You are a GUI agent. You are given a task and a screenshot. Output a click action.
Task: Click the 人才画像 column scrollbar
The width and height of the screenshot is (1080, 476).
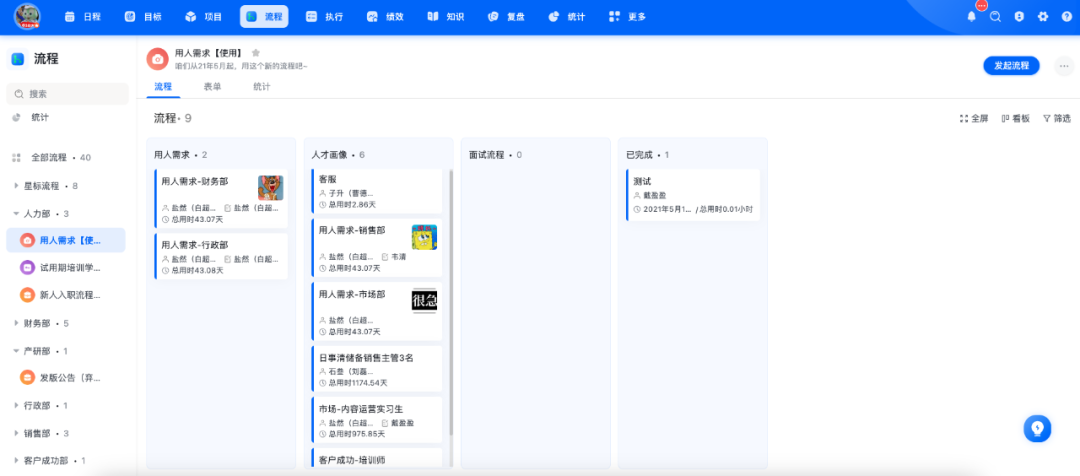[451, 303]
